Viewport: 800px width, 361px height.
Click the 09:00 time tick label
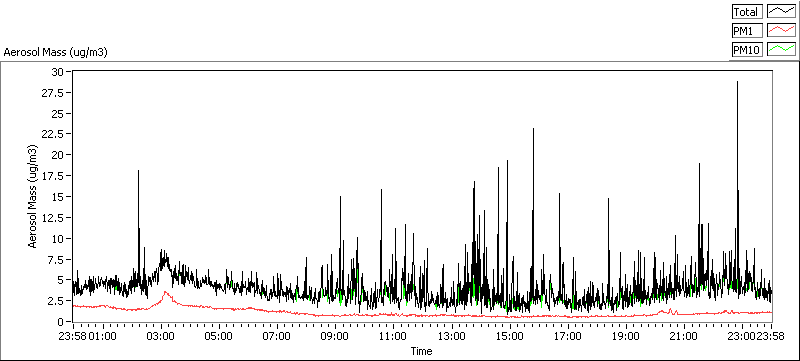click(335, 337)
